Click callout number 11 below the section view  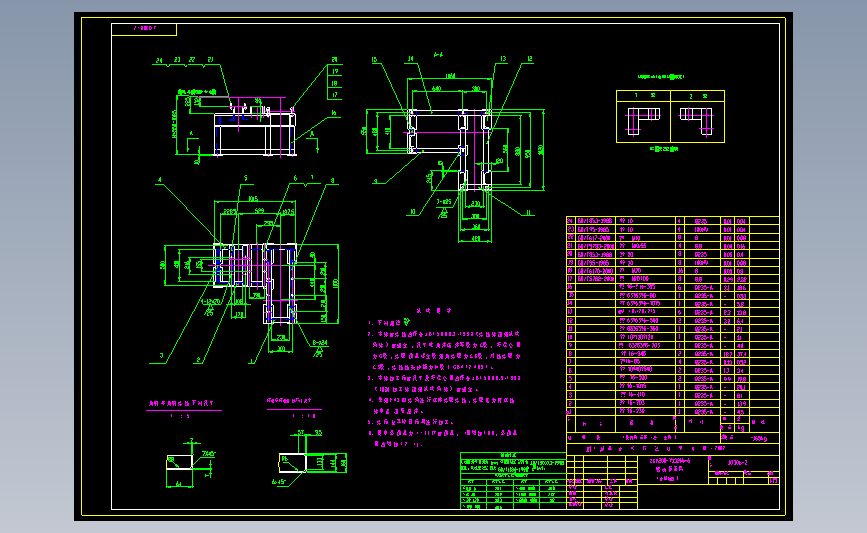pos(529,212)
